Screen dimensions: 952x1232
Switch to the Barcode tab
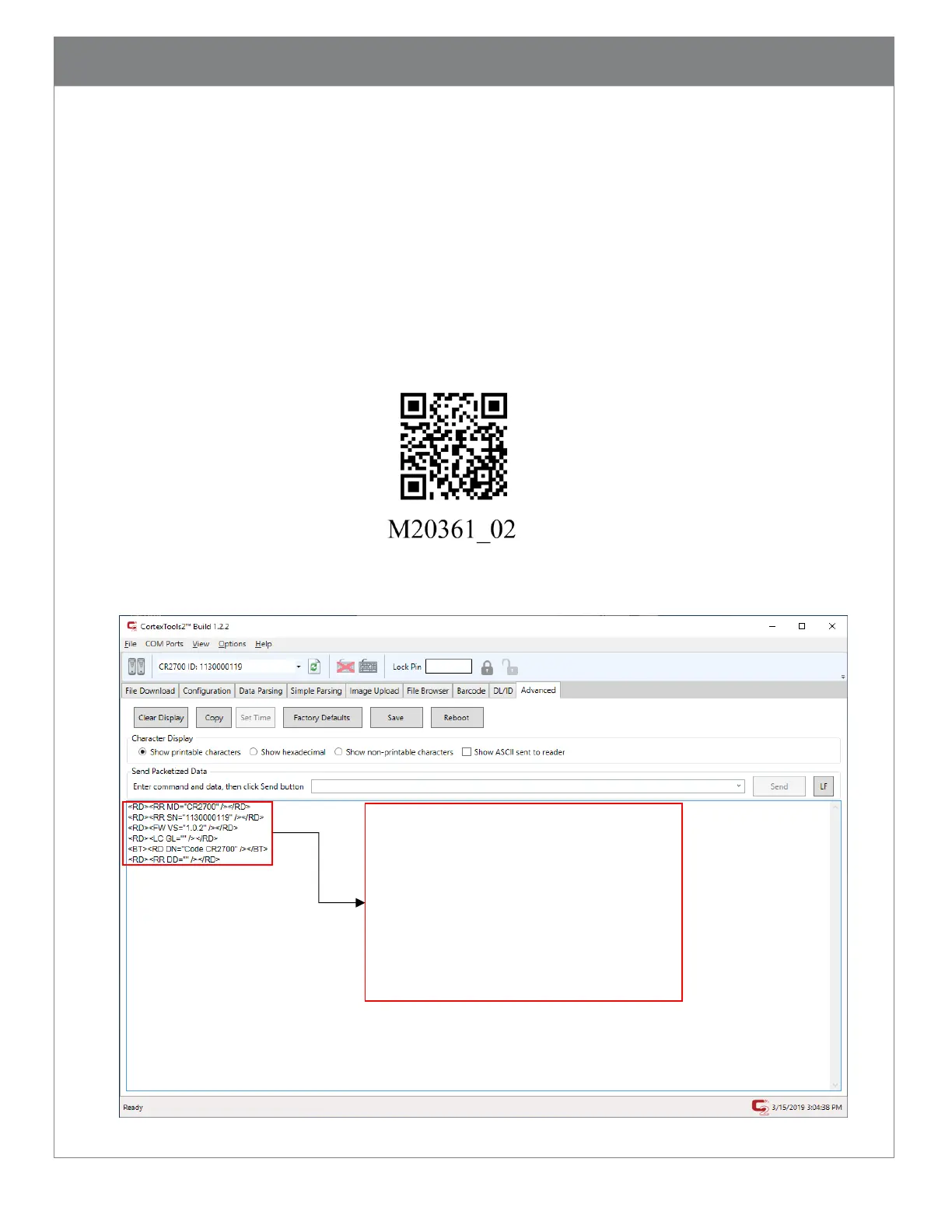coord(471,691)
